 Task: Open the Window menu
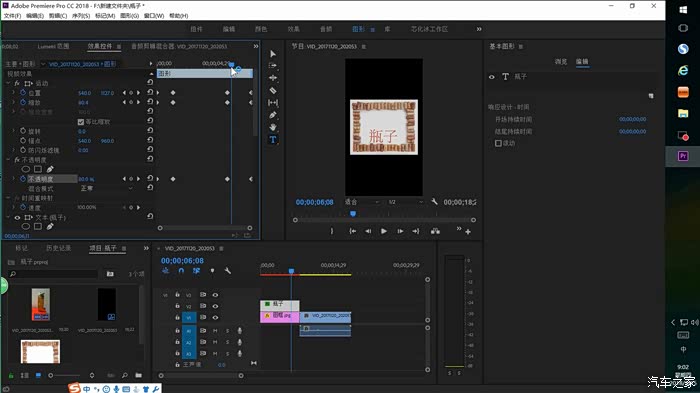[154, 16]
